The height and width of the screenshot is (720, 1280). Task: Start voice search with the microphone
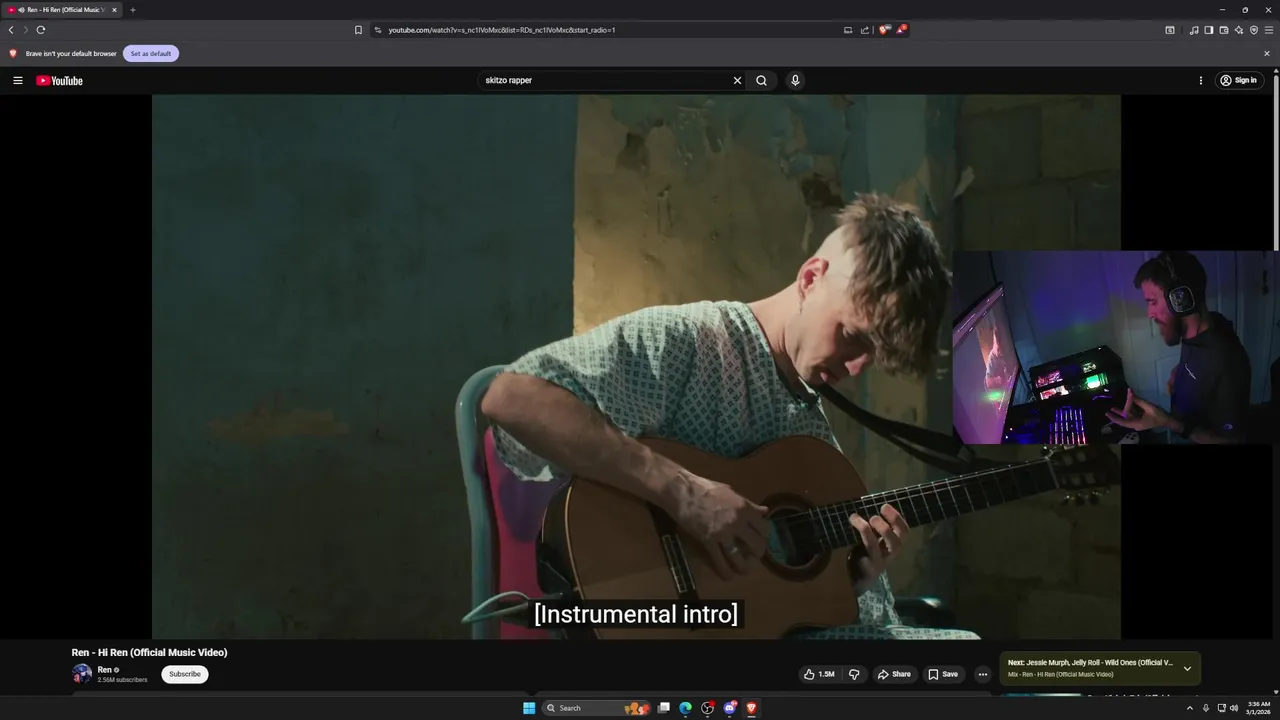point(795,80)
